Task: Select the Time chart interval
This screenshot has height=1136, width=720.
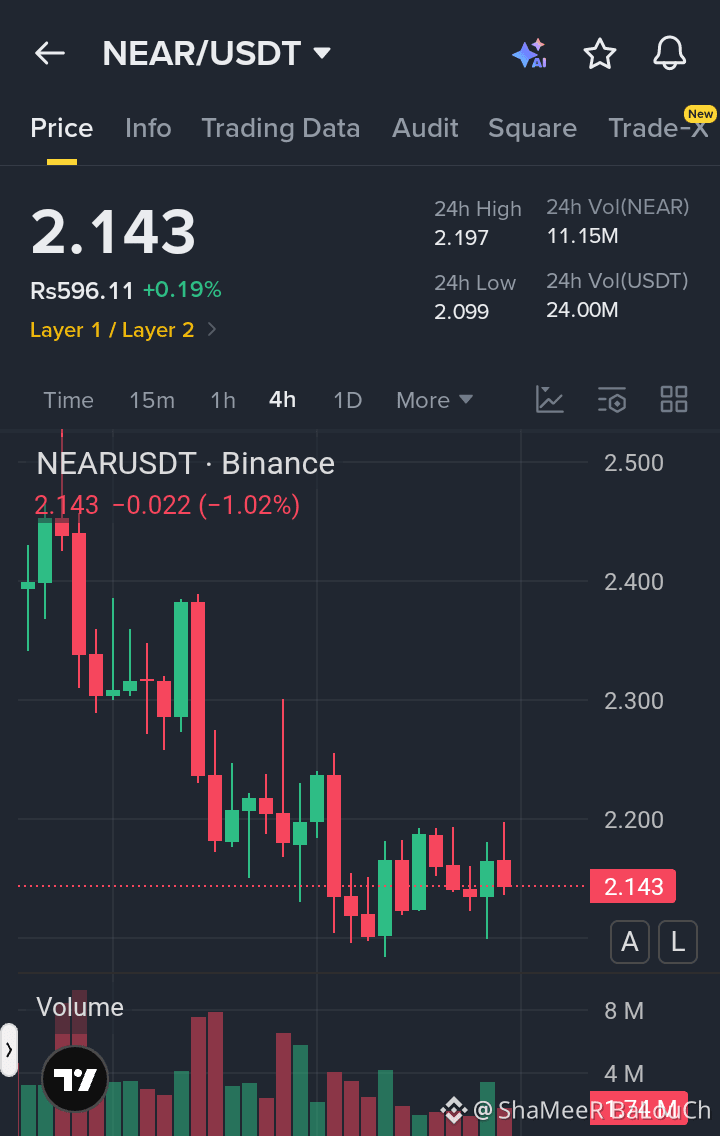Action: tap(69, 400)
